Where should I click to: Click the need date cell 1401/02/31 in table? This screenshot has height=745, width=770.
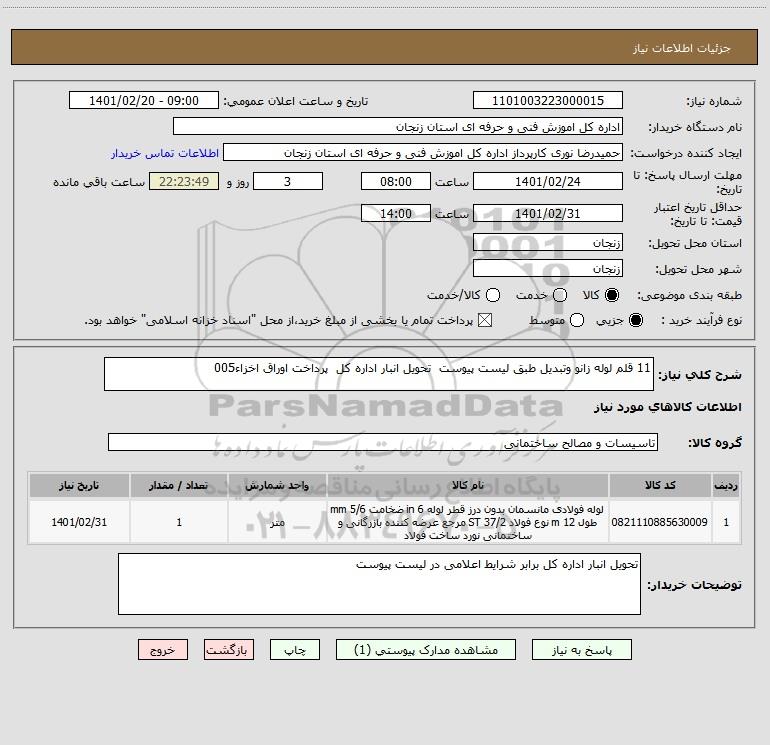pos(79,522)
